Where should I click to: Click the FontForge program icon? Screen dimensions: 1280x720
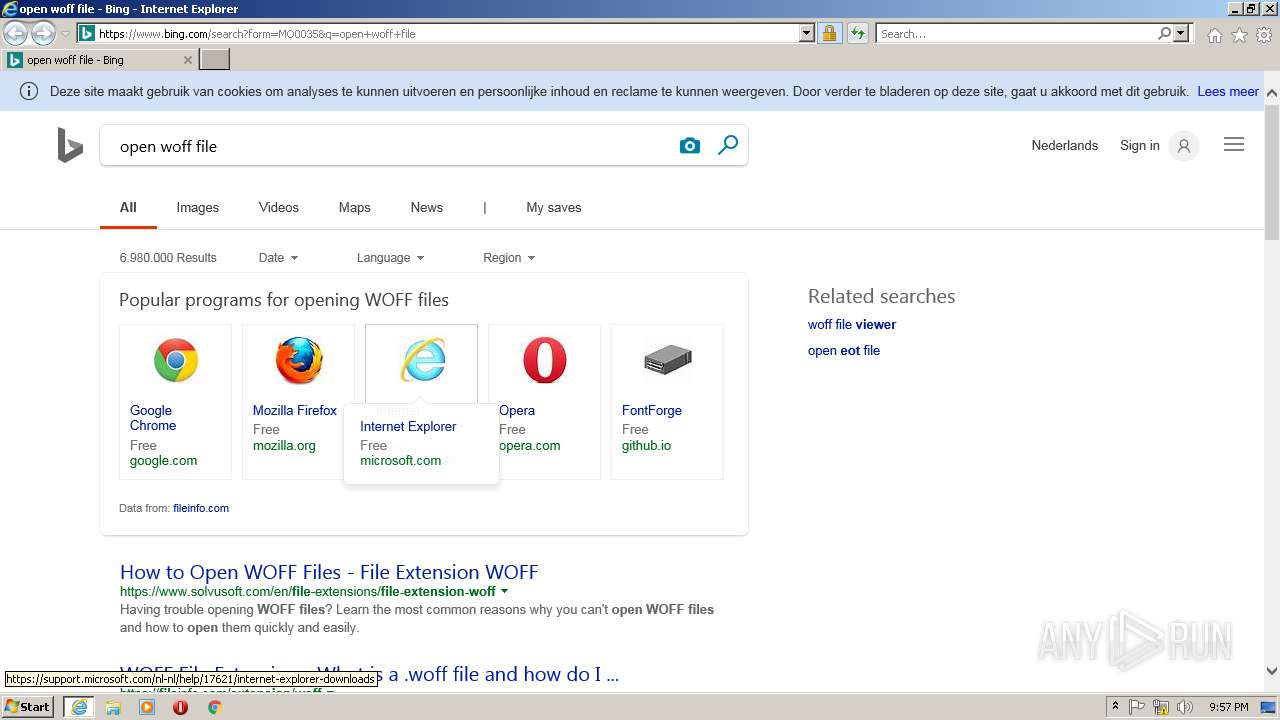pyautogui.click(x=668, y=360)
